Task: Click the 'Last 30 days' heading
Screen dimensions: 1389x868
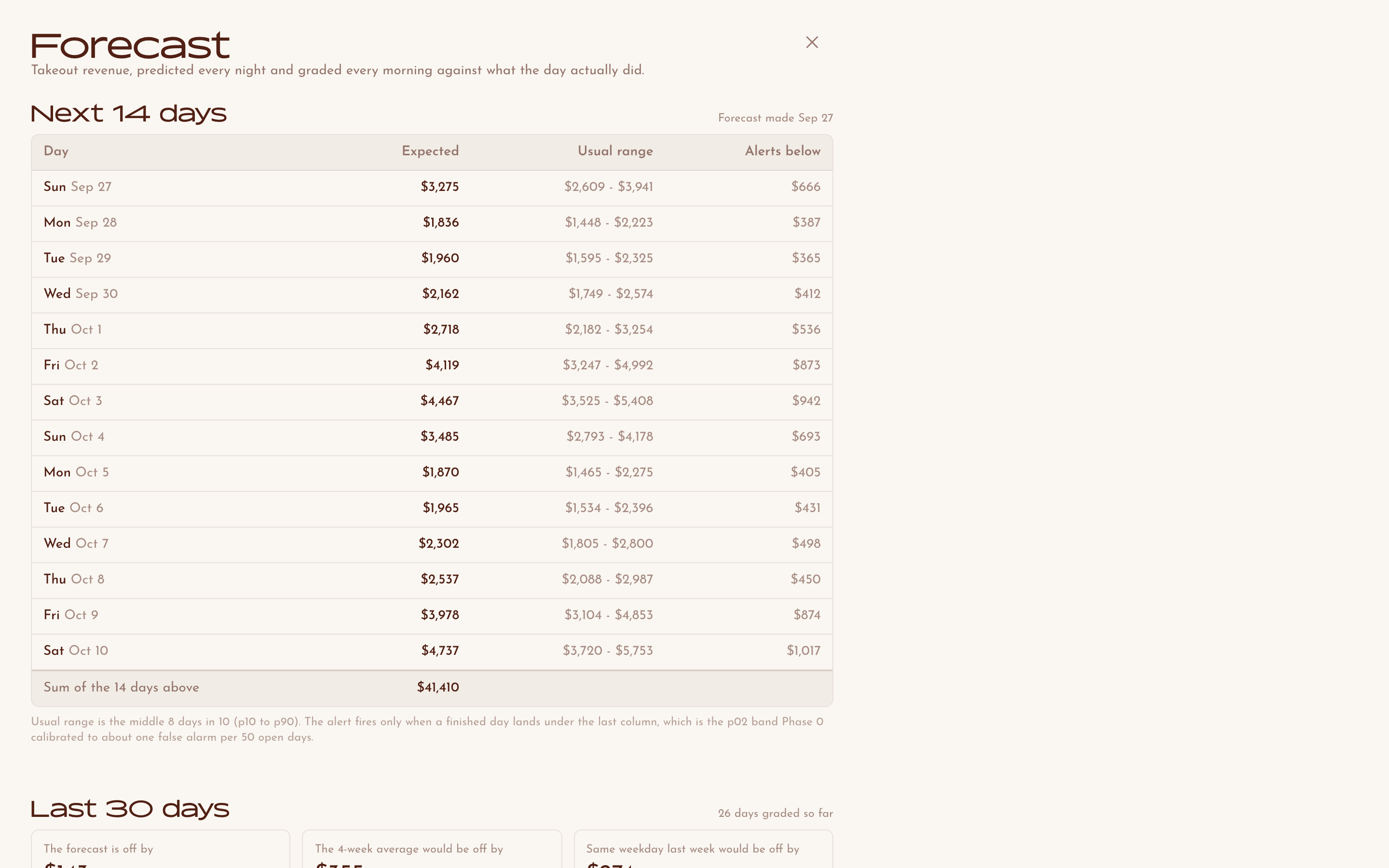Action: coord(130,809)
